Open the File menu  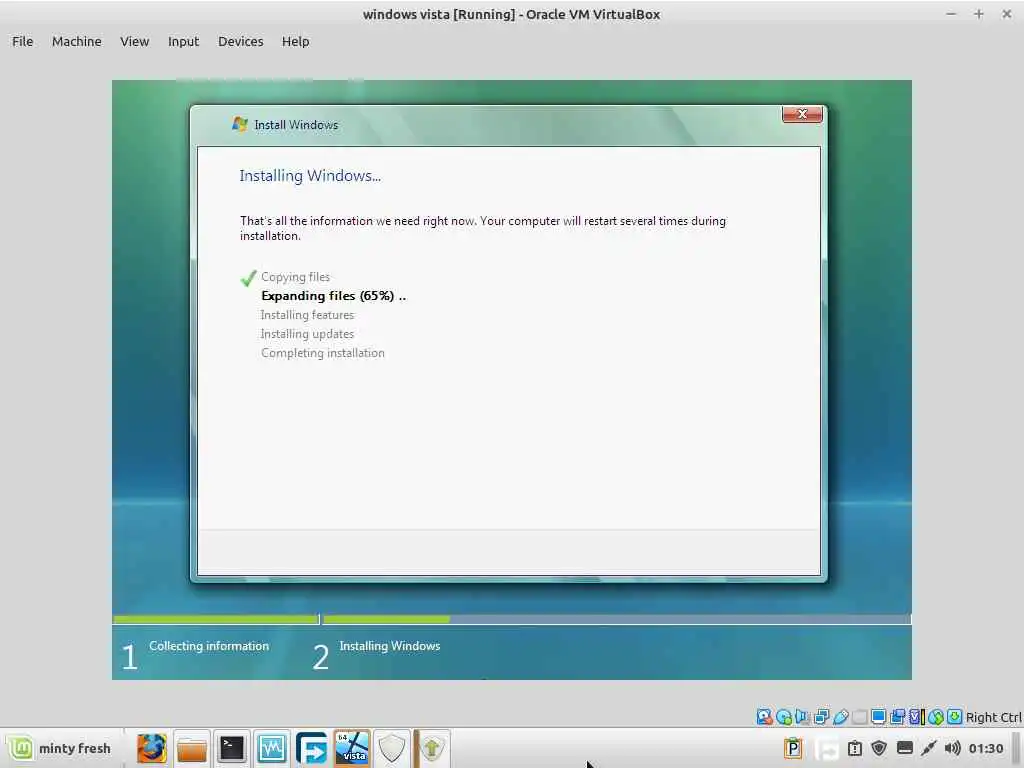22,41
